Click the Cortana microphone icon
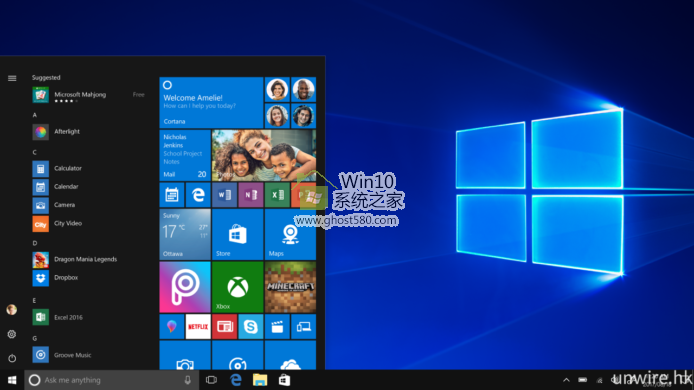The width and height of the screenshot is (694, 390). pyautogui.click(x=188, y=380)
